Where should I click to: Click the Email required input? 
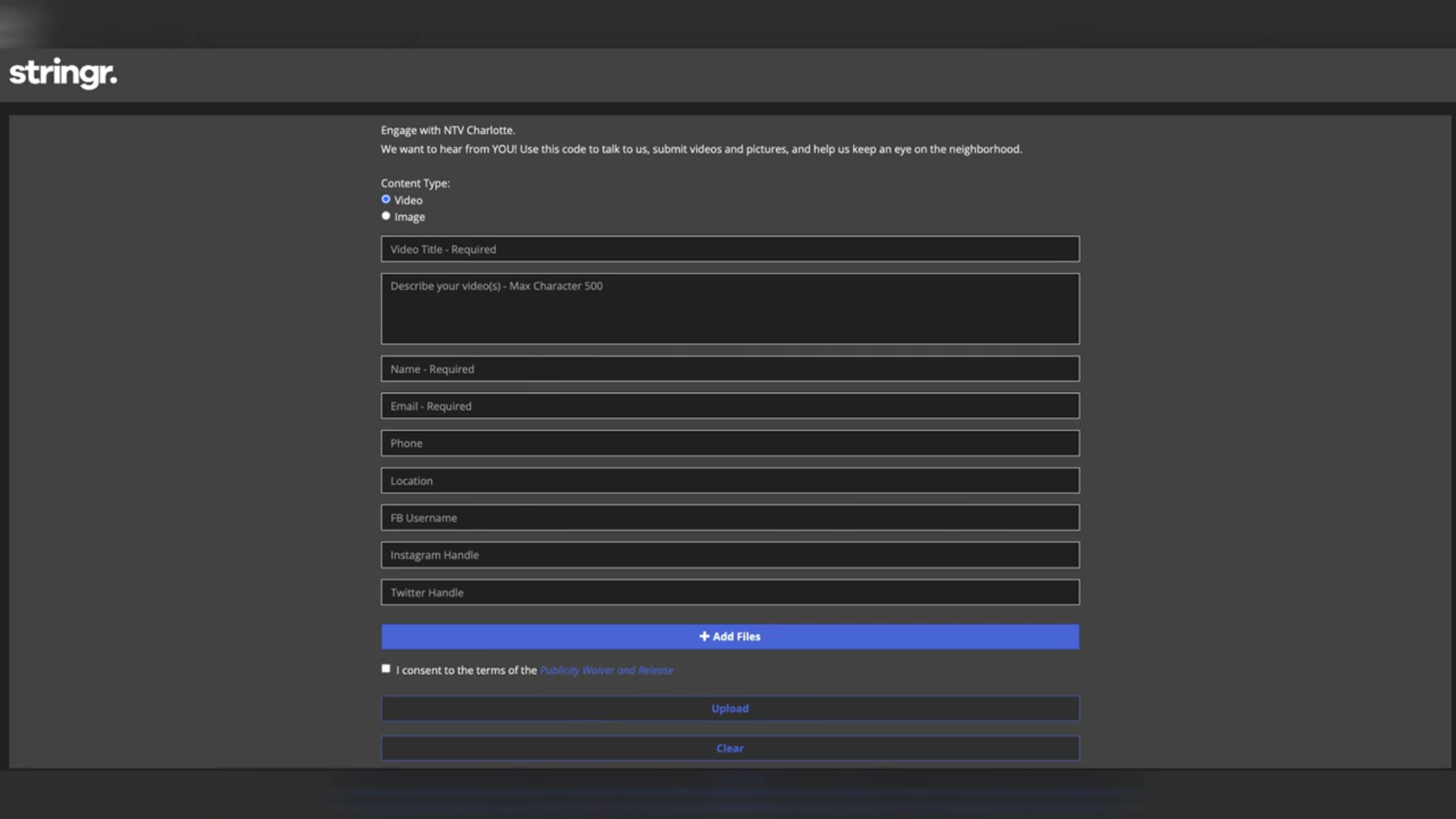(730, 406)
